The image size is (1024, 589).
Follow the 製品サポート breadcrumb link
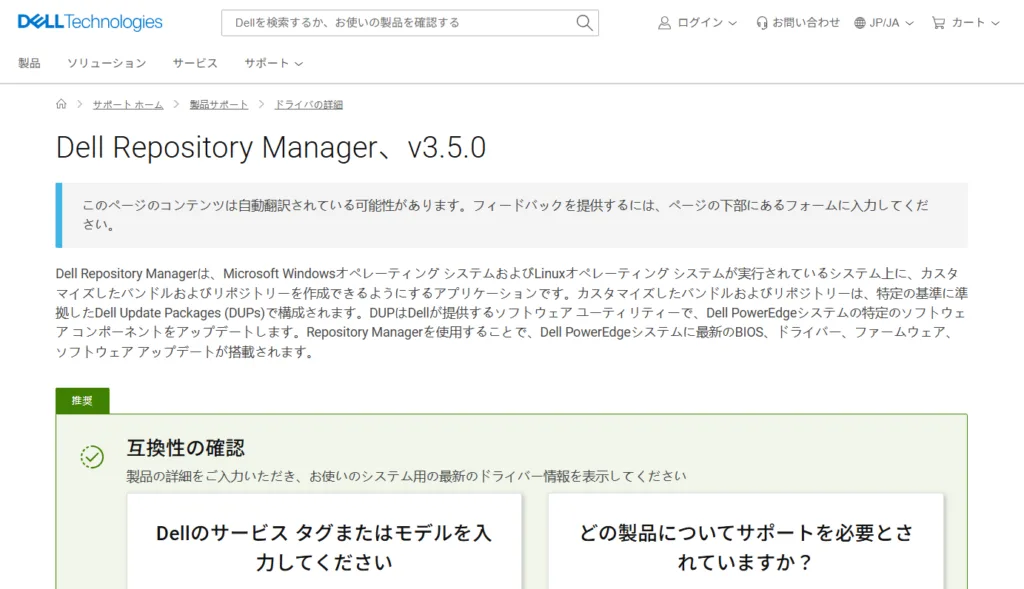pos(219,105)
